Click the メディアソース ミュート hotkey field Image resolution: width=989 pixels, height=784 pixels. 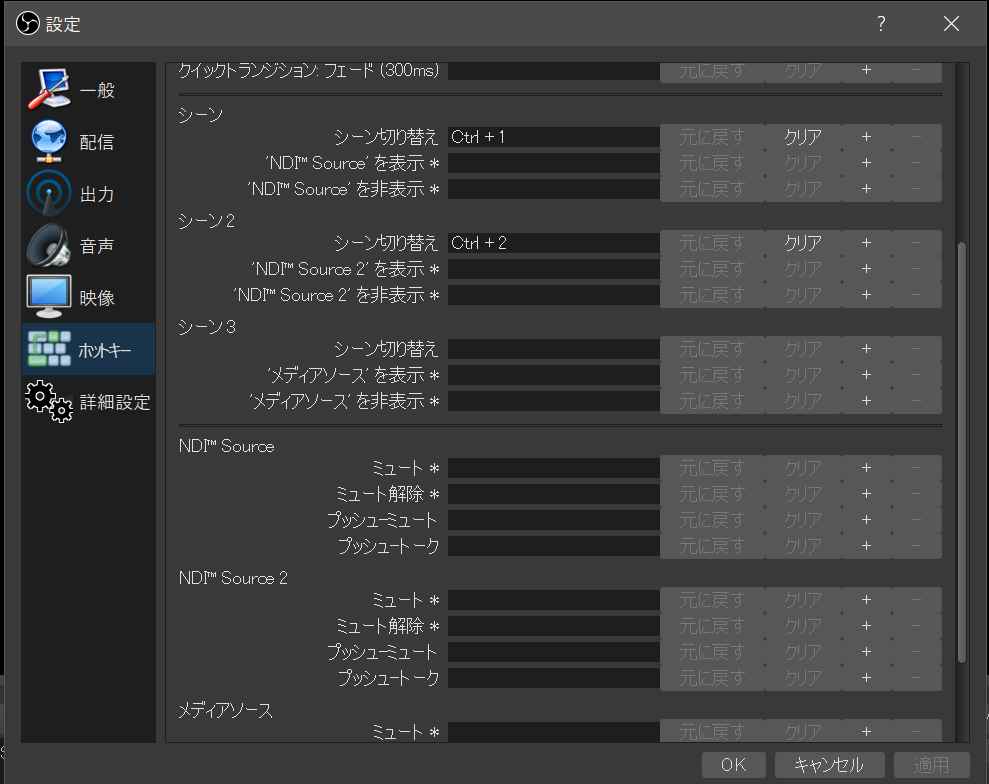(554, 732)
